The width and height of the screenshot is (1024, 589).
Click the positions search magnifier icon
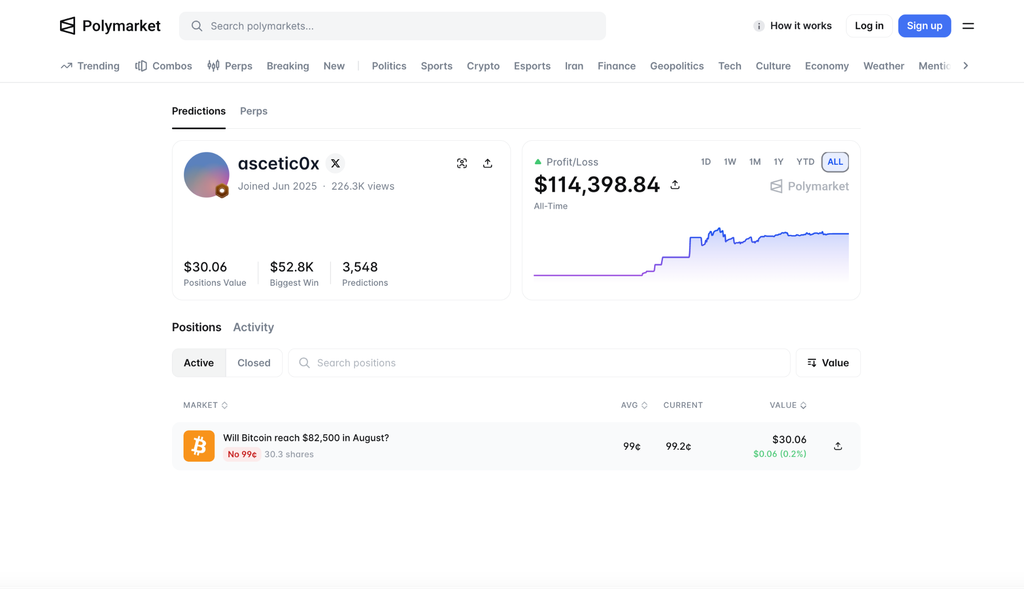coord(304,362)
